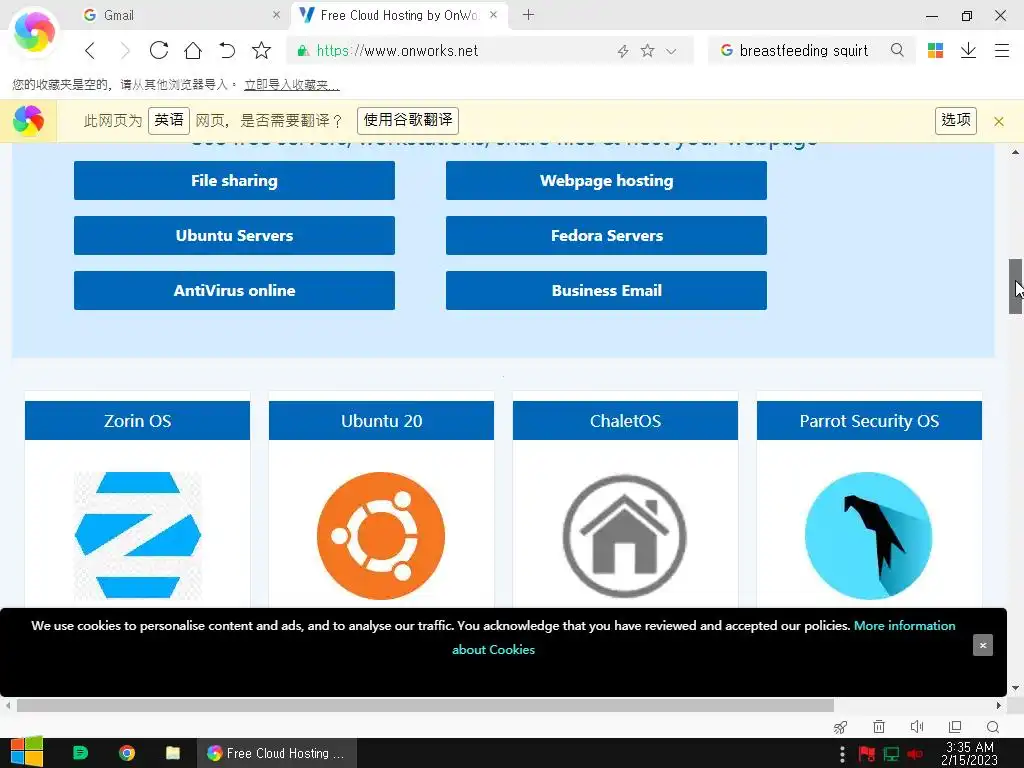Click the rocket accelerator icon in status bar
This screenshot has height=768, width=1024.
point(840,727)
